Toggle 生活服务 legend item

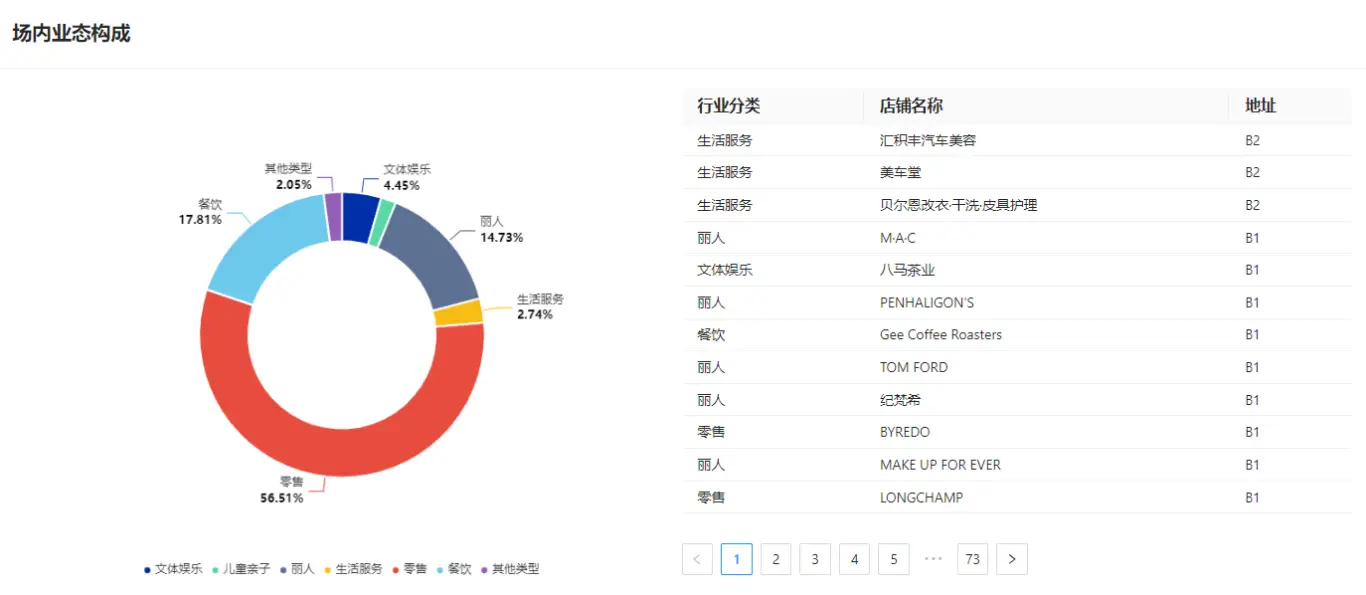tap(353, 569)
